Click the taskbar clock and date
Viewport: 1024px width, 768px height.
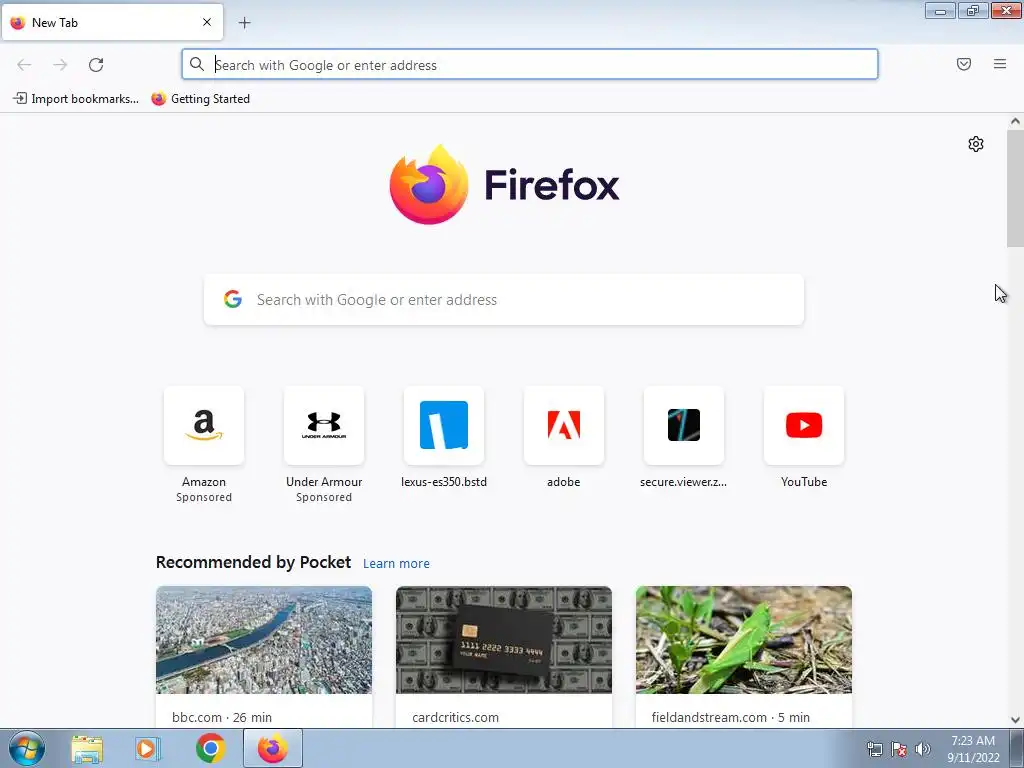[x=973, y=749]
